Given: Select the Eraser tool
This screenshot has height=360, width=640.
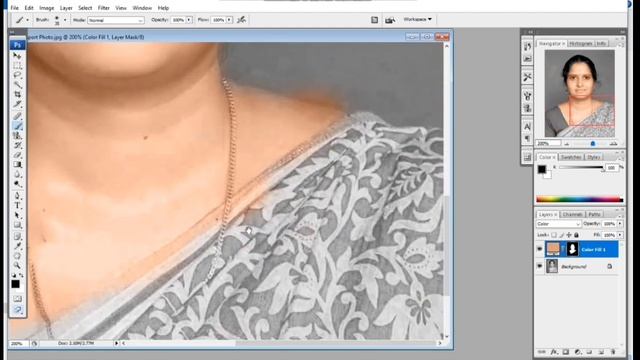Looking at the screenshot, I should tap(17, 155).
